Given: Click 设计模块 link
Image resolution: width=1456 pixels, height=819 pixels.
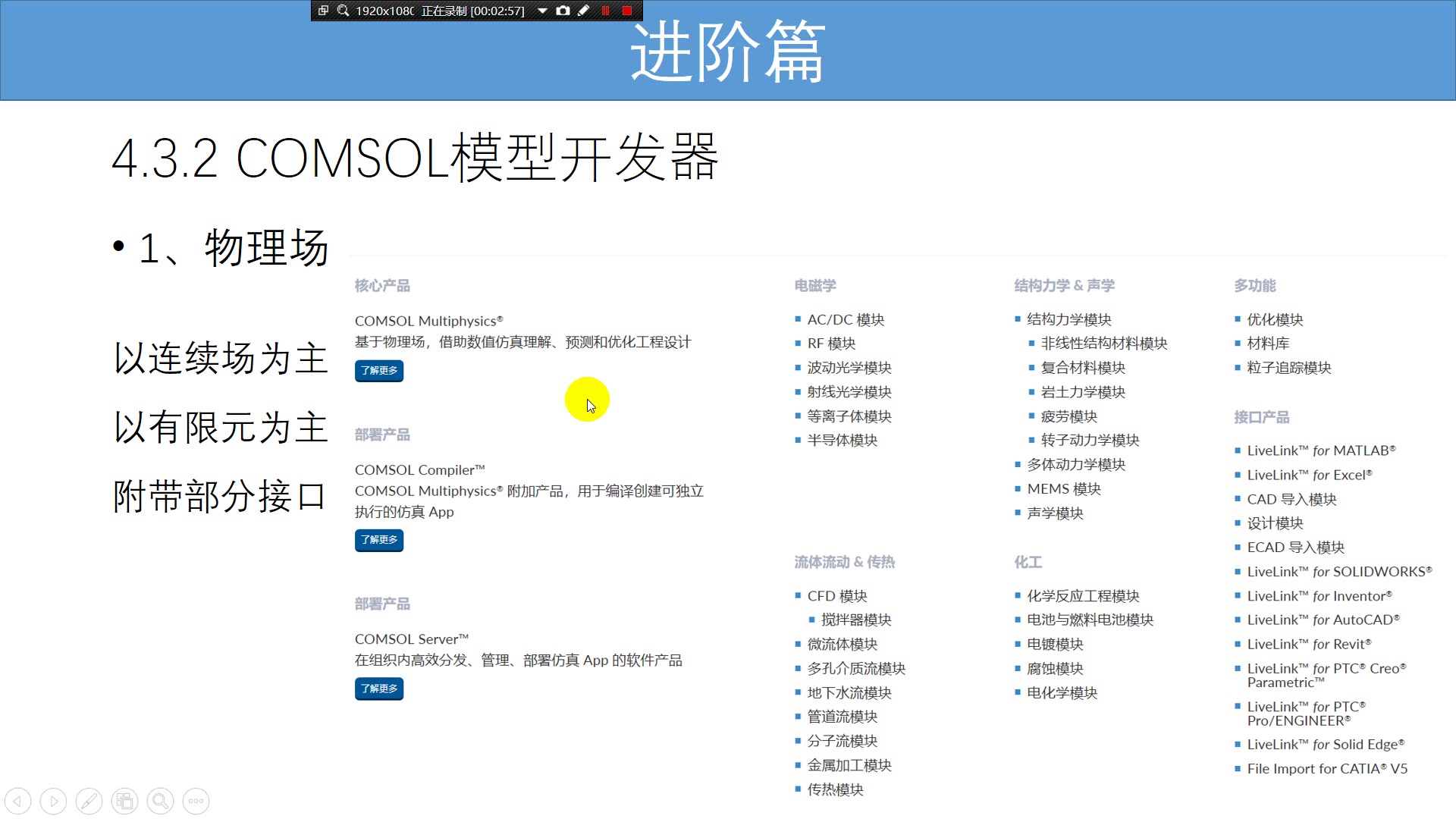Looking at the screenshot, I should pyautogui.click(x=1275, y=523).
